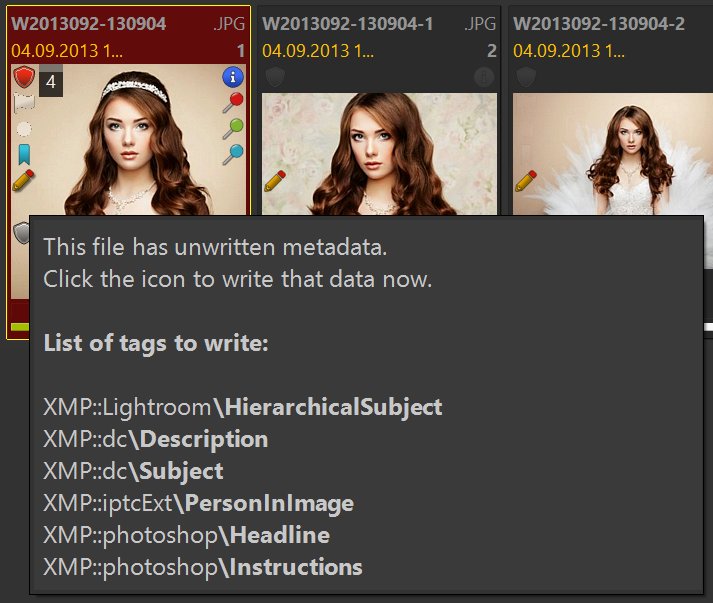Click the date 04.09.2013 on third thumbnail
713x603 pixels.
569,50
